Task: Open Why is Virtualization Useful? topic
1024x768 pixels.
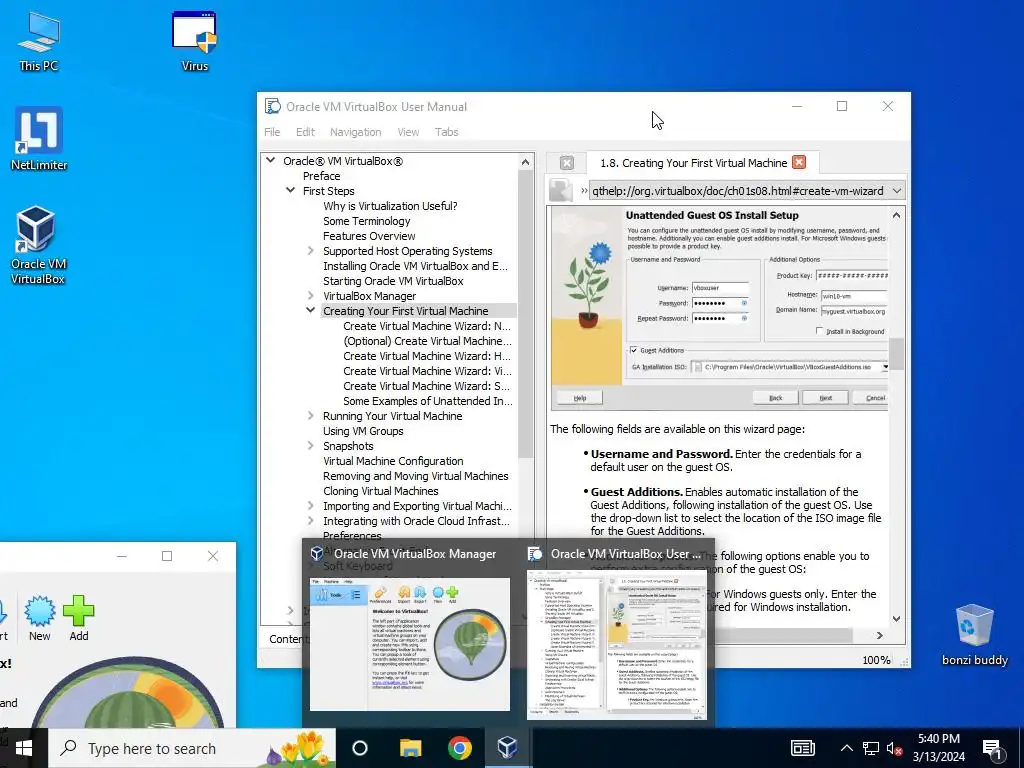Action: click(390, 206)
